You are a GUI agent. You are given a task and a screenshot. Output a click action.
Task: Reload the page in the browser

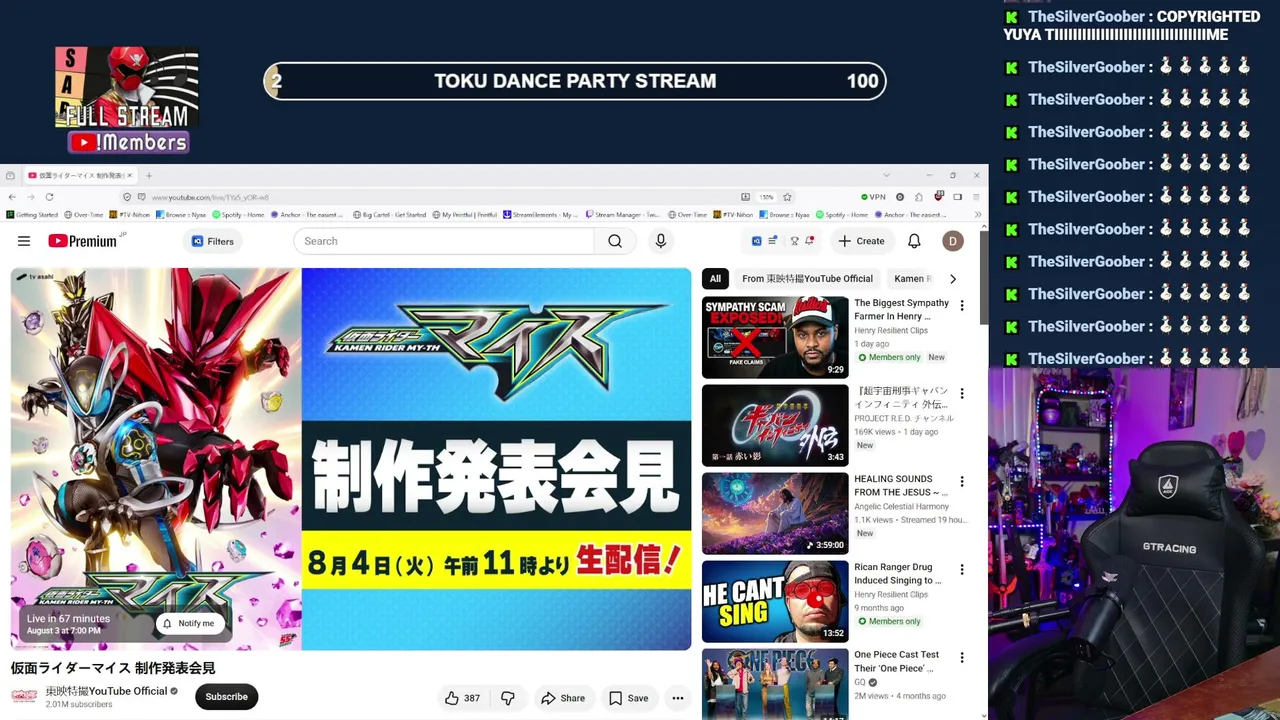point(49,197)
